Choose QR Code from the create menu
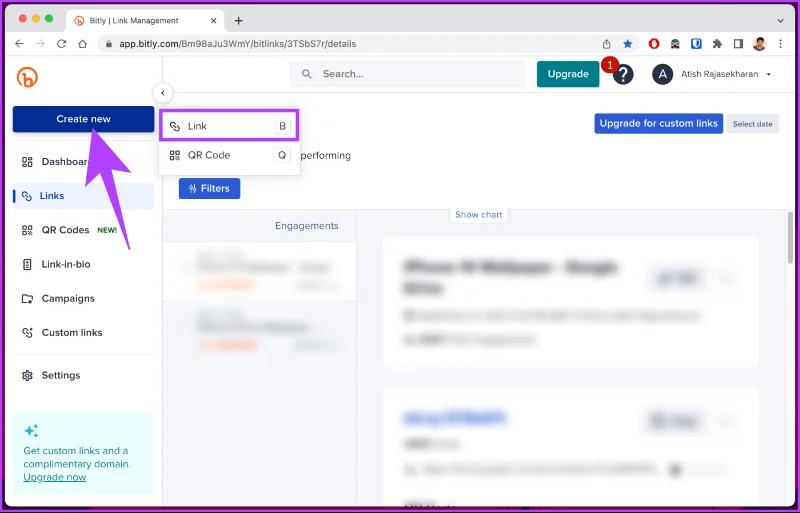This screenshot has width=800, height=513. 229,155
